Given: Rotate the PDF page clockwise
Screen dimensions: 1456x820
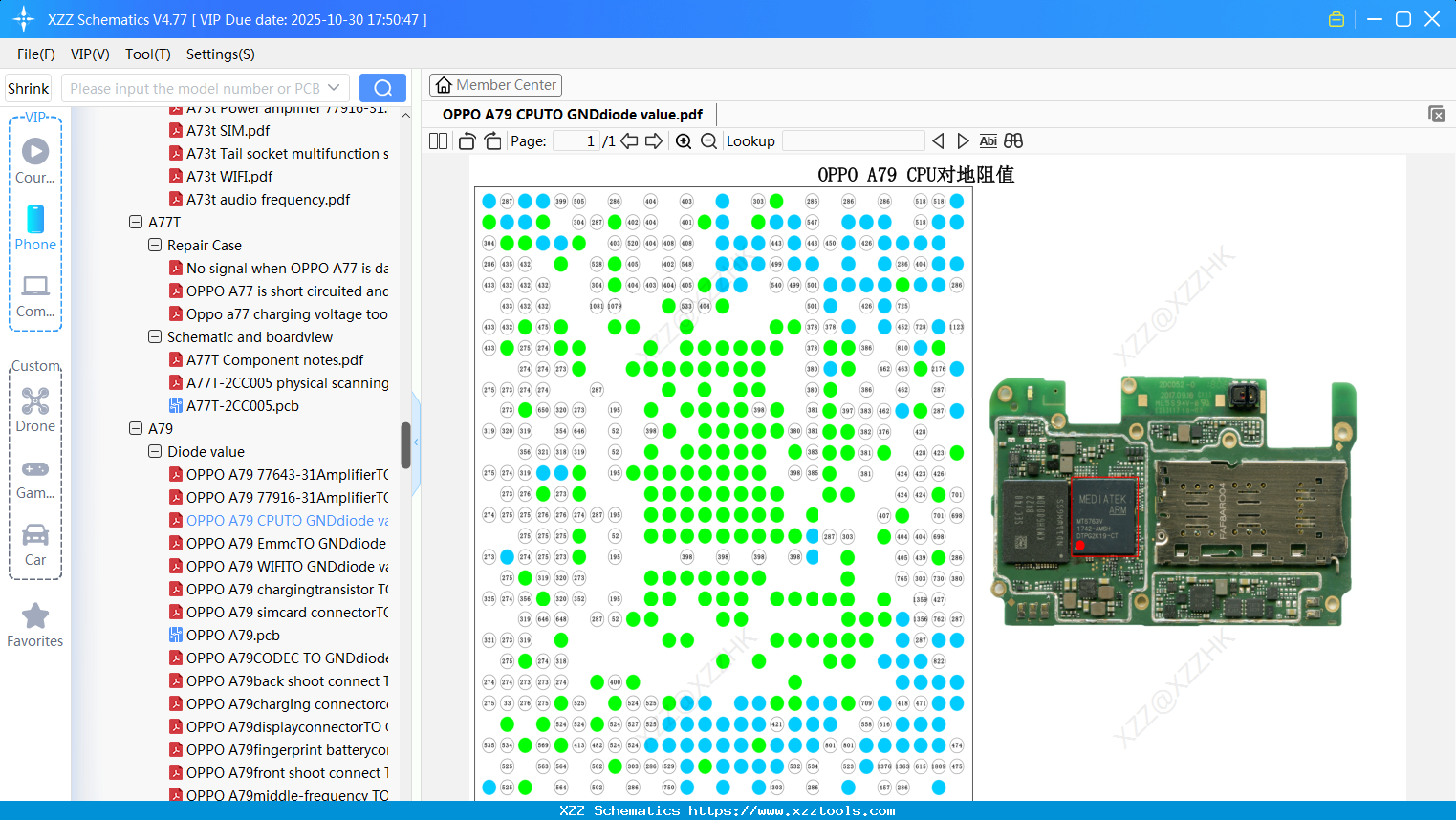Looking at the screenshot, I should pyautogui.click(x=492, y=141).
